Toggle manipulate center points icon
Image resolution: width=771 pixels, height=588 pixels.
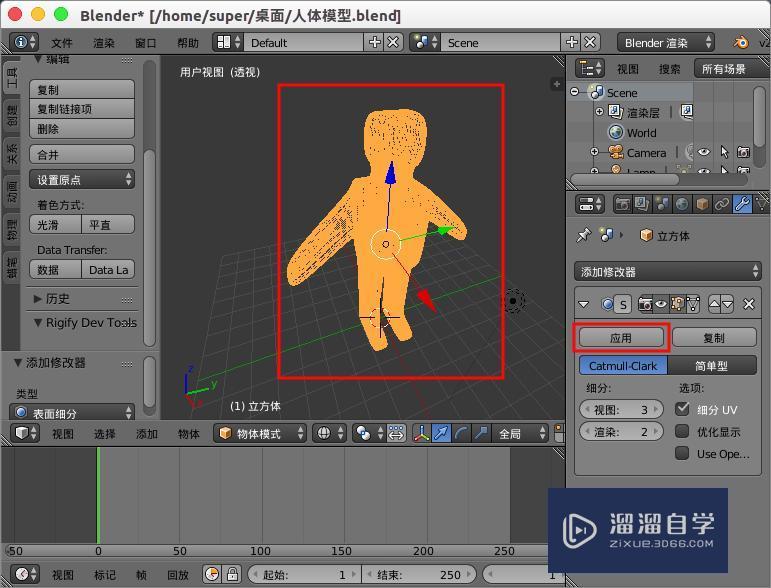pyautogui.click(x=396, y=433)
